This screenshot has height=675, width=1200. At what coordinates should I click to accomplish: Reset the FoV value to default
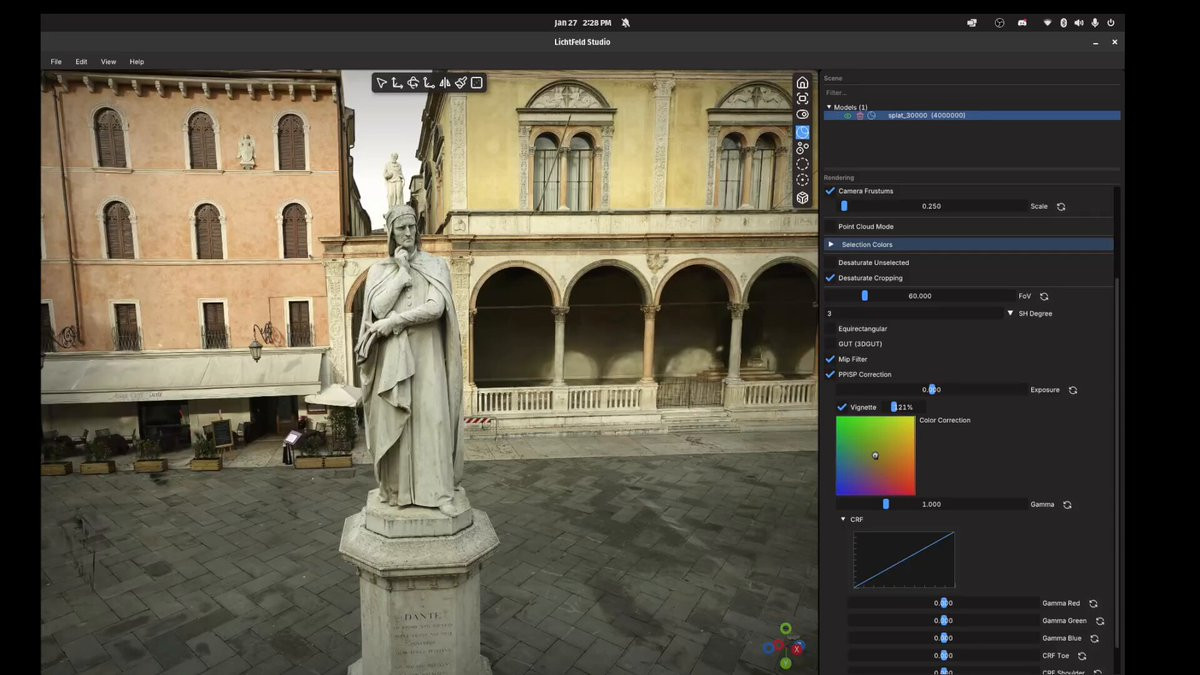(x=1044, y=297)
